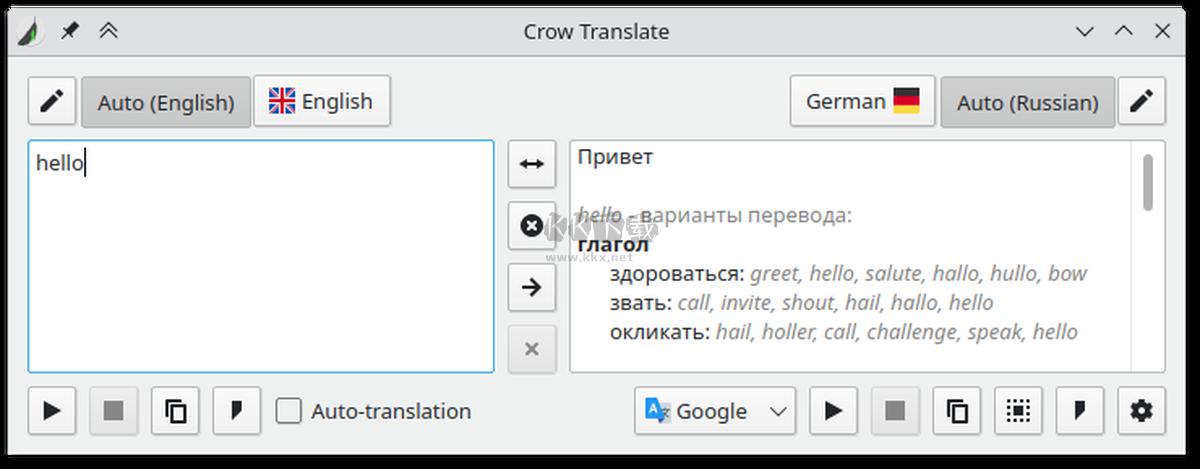Image resolution: width=1200 pixels, height=469 pixels.
Task: Enable the Auto-translation checkbox
Action: tap(289, 411)
